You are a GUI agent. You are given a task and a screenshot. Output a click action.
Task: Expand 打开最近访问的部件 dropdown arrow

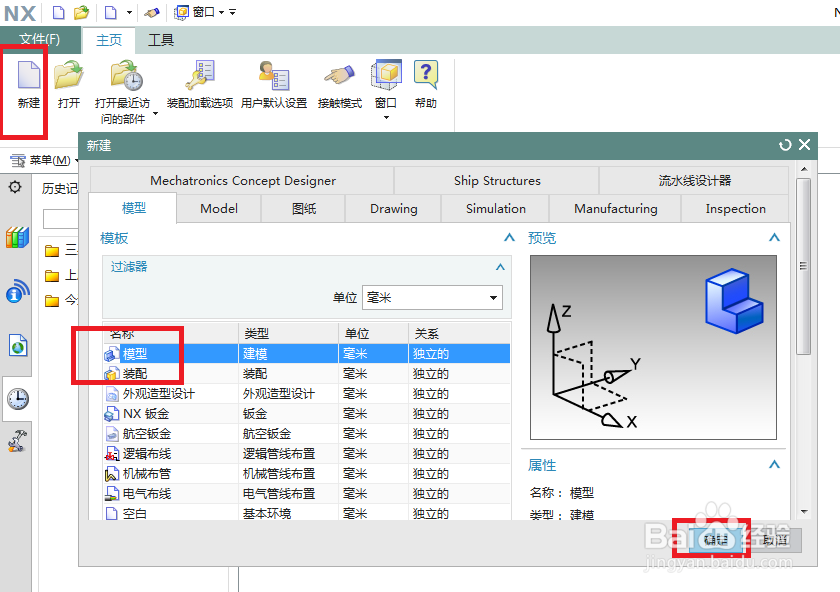click(x=155, y=114)
